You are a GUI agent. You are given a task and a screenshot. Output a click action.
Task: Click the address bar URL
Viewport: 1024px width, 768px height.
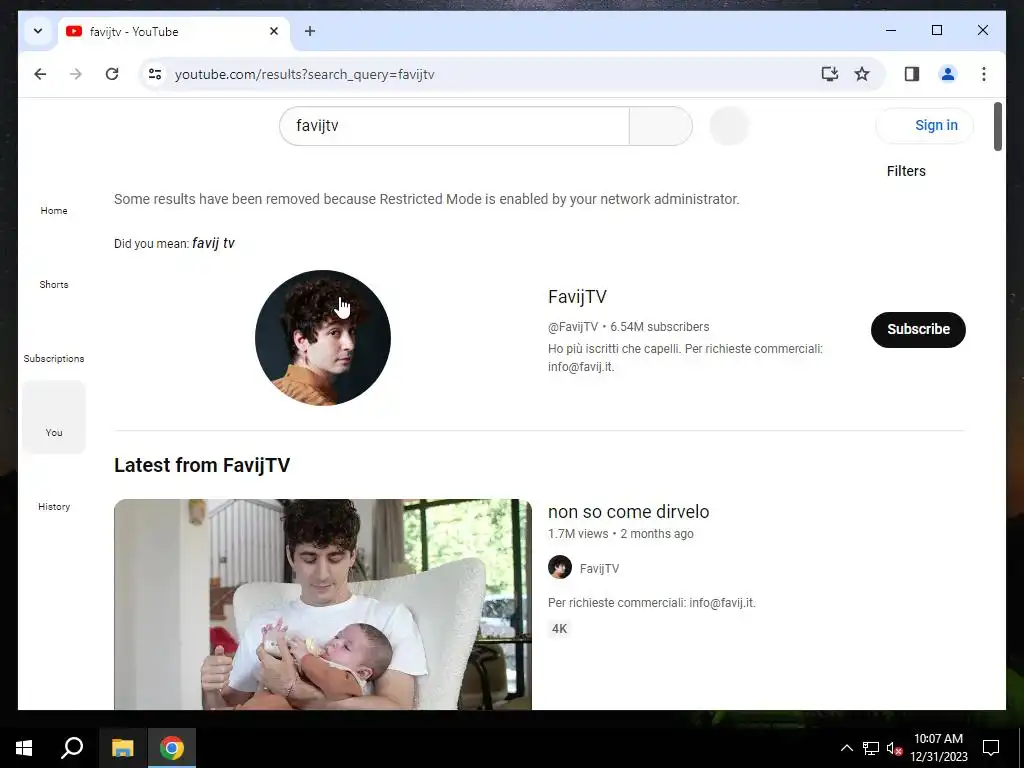tap(304, 74)
